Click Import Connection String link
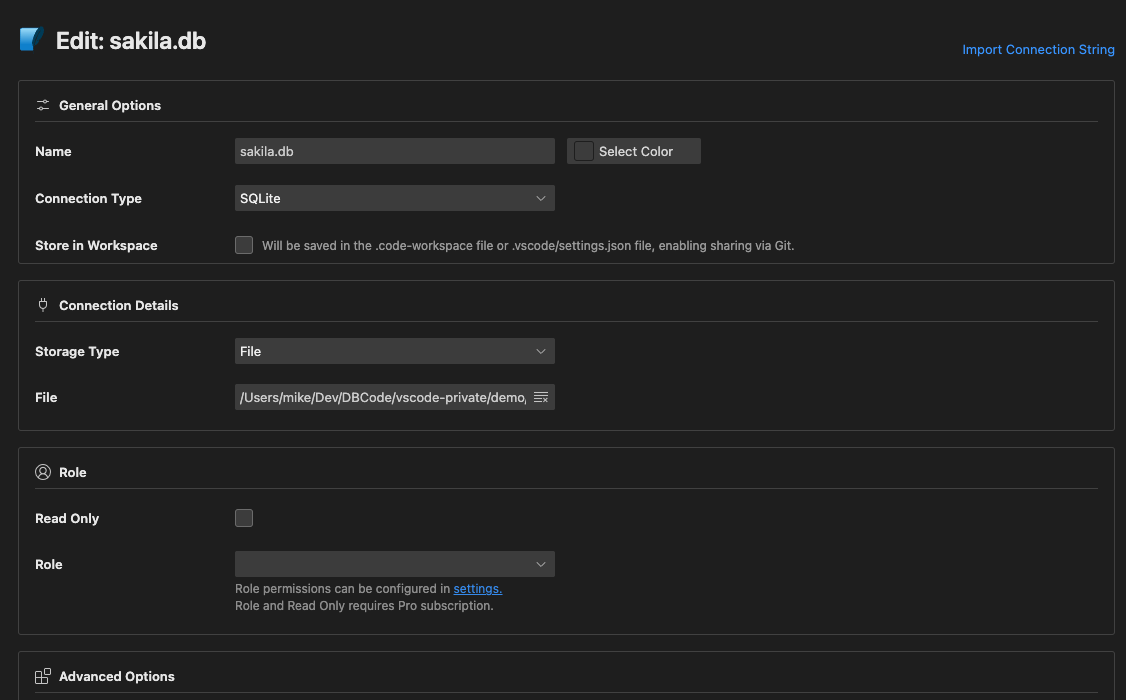The width and height of the screenshot is (1126, 700). click(x=1038, y=49)
